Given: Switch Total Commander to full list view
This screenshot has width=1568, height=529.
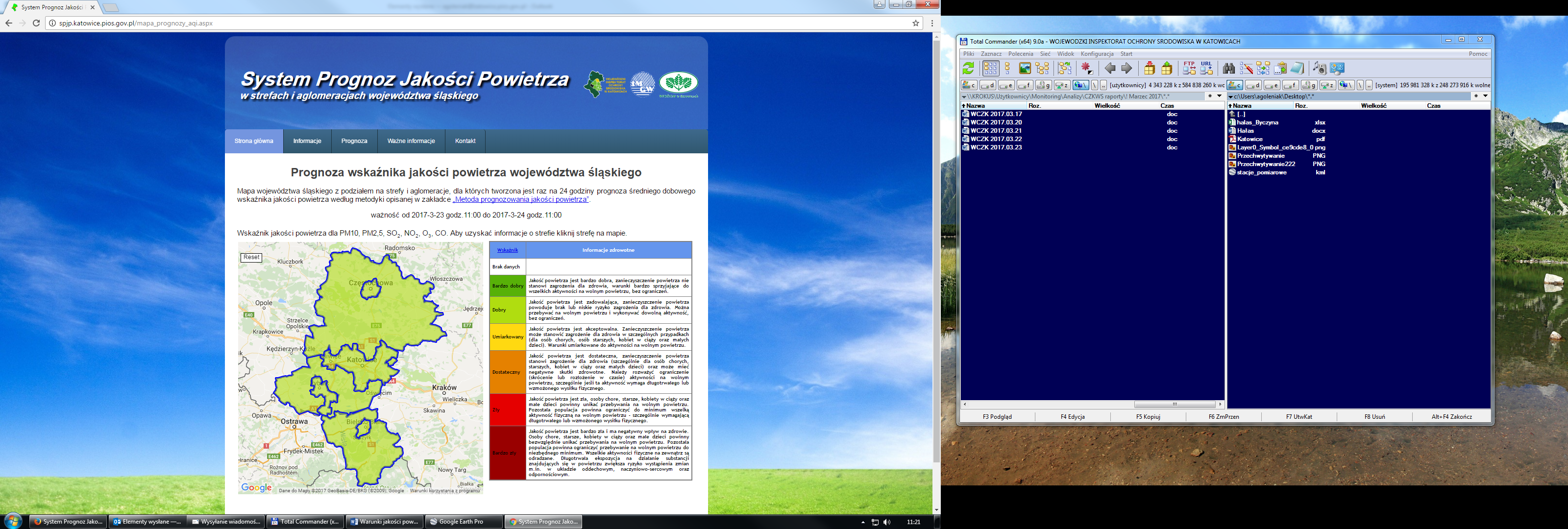Looking at the screenshot, I should 1007,68.
